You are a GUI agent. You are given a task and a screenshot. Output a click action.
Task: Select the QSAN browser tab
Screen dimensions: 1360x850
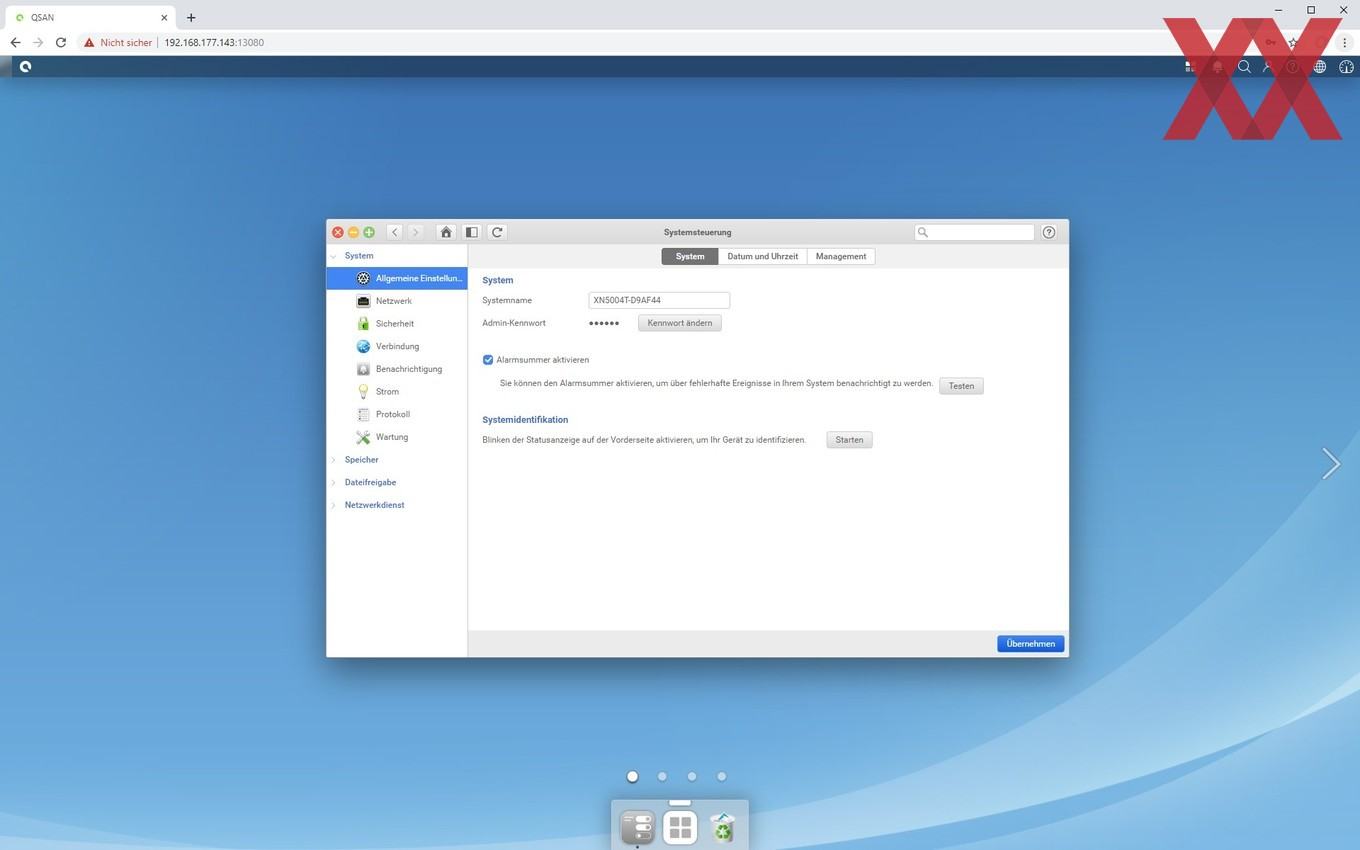pos(90,17)
